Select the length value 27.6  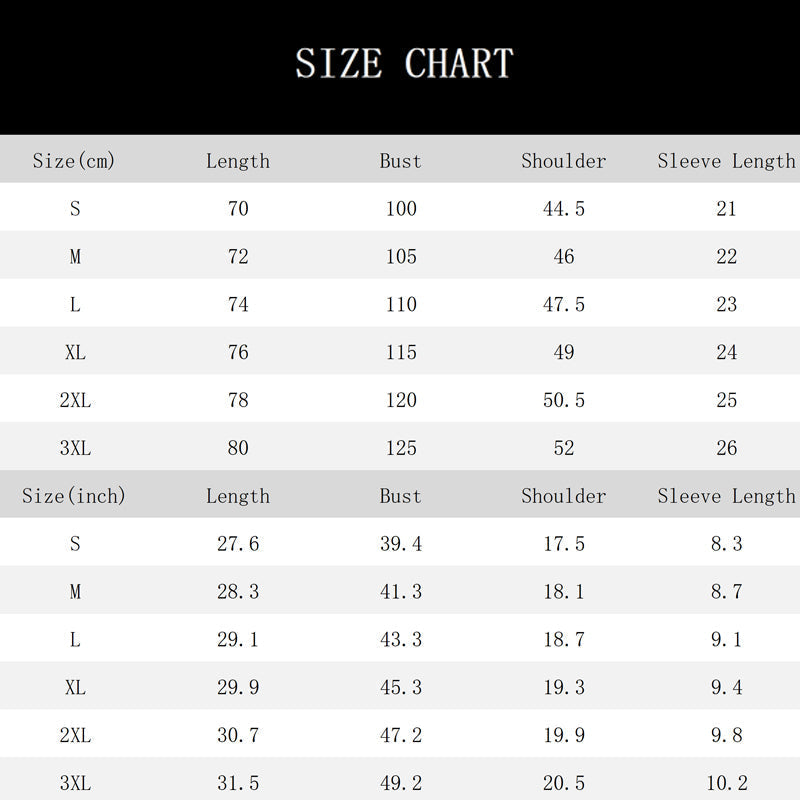[x=238, y=544]
